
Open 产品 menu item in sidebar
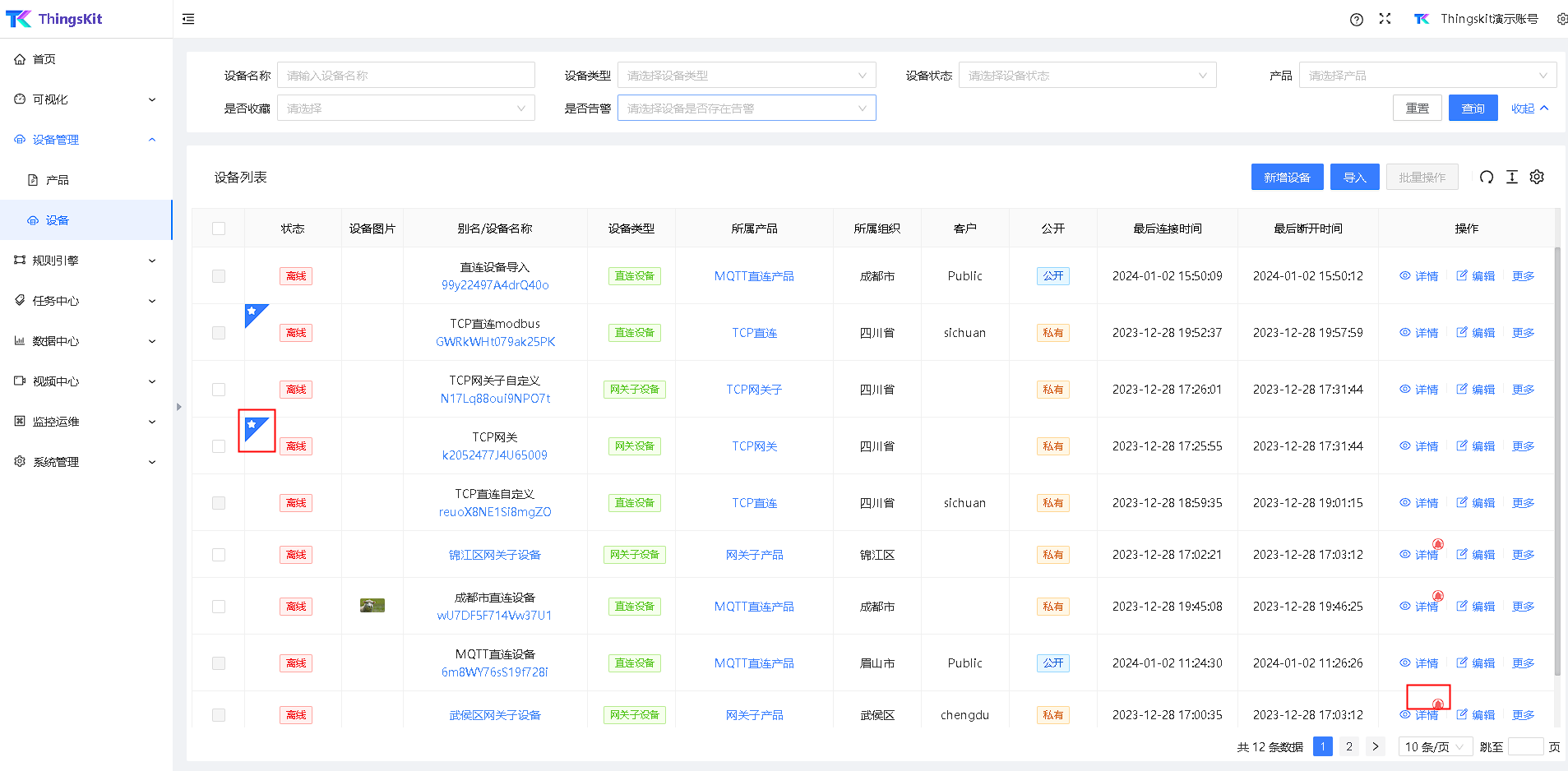point(58,180)
